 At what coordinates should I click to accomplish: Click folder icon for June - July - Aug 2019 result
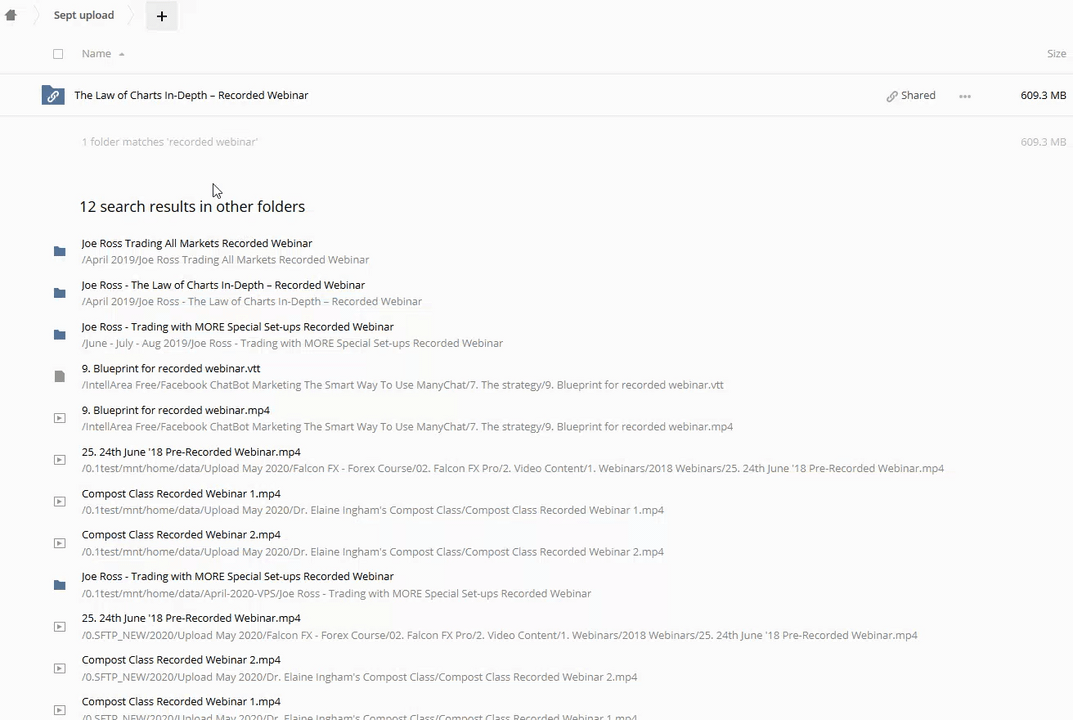tap(60, 334)
